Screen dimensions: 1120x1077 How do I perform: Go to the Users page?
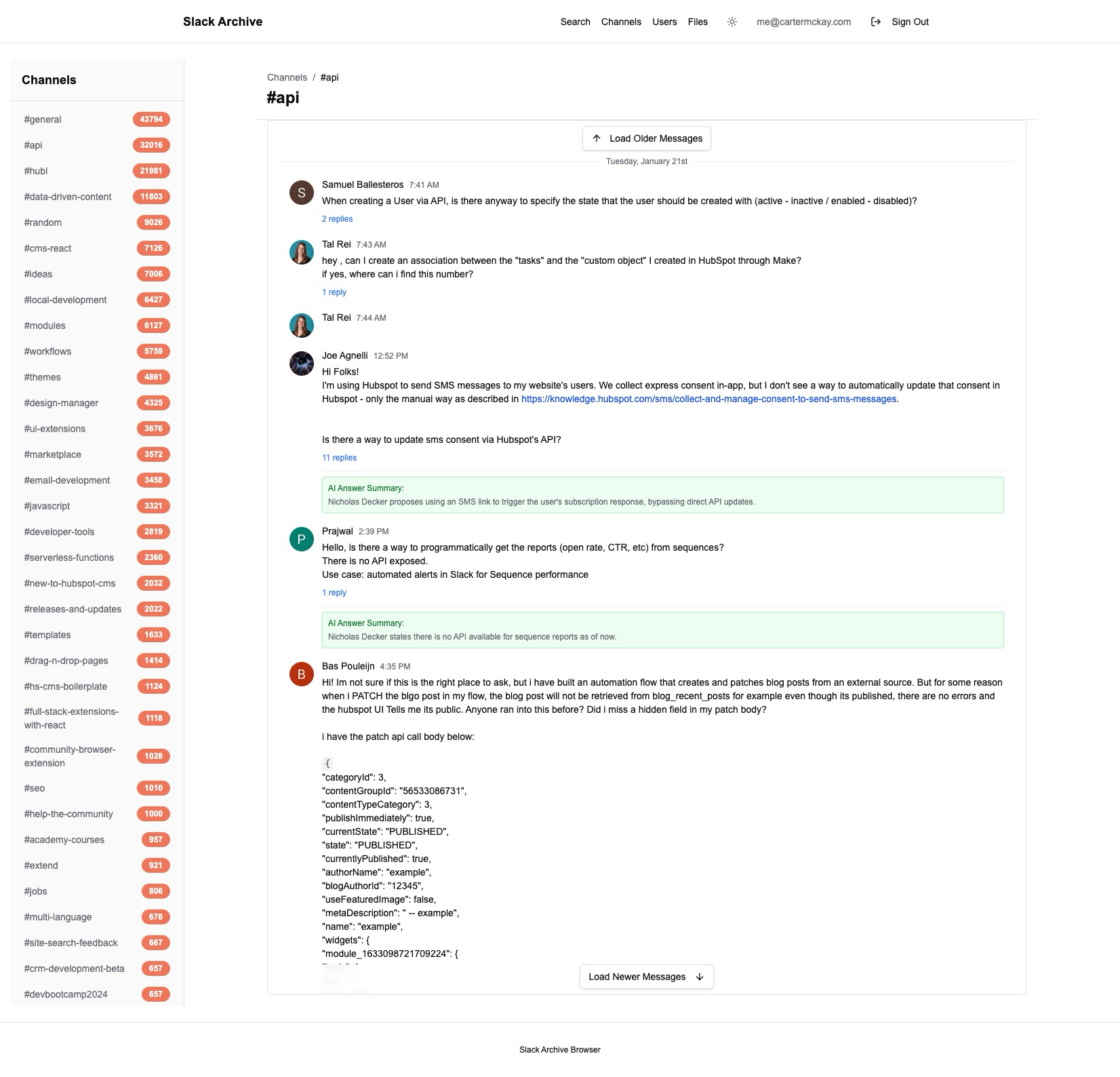click(x=664, y=21)
